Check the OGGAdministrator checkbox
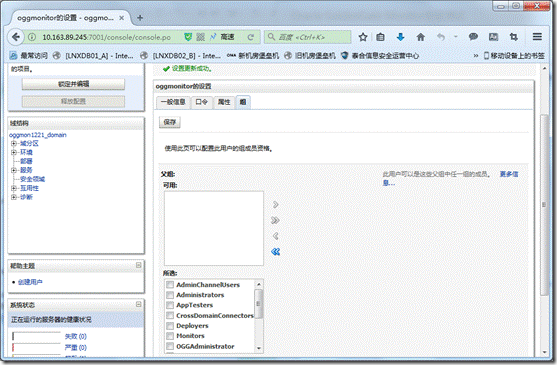The height and width of the screenshot is (365, 557). coord(170,346)
